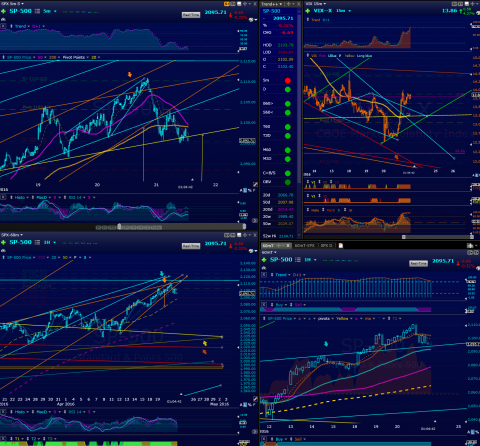This screenshot has width=480, height=446.
Task: Click the green plus icon beside SP-500 in the 5m chart
Action: [x=3, y=11]
